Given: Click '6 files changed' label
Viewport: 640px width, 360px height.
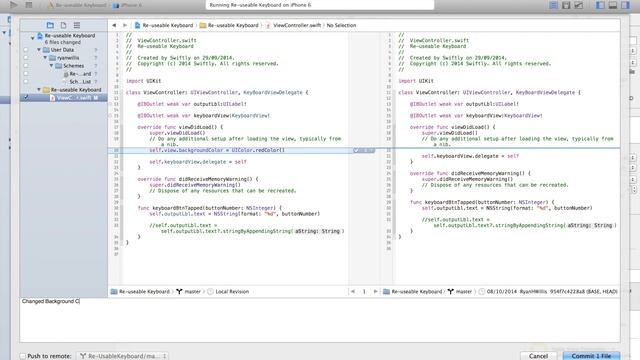Looking at the screenshot, I should (62, 42).
